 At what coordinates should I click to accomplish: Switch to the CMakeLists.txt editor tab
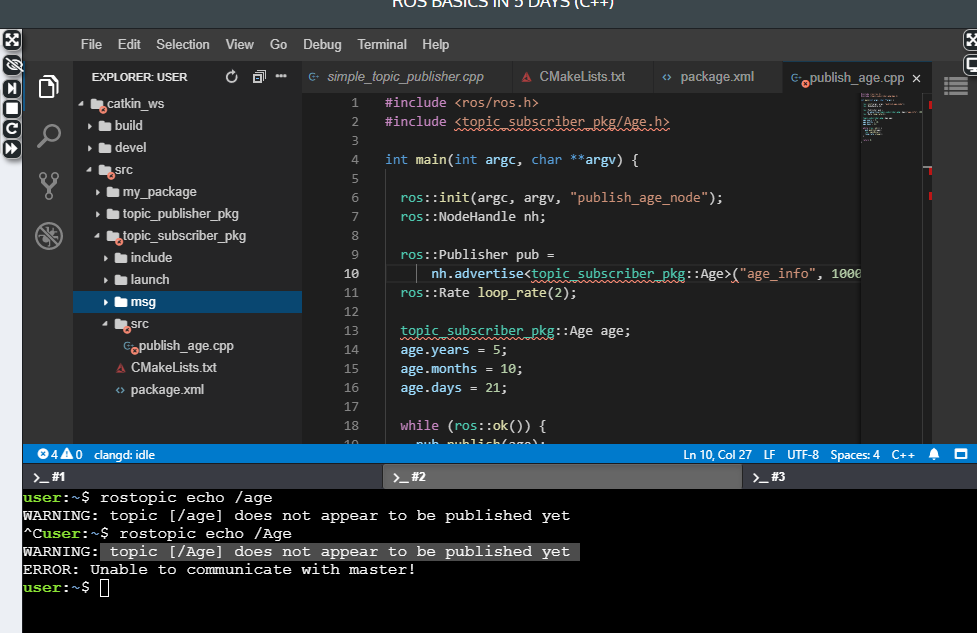[581, 77]
